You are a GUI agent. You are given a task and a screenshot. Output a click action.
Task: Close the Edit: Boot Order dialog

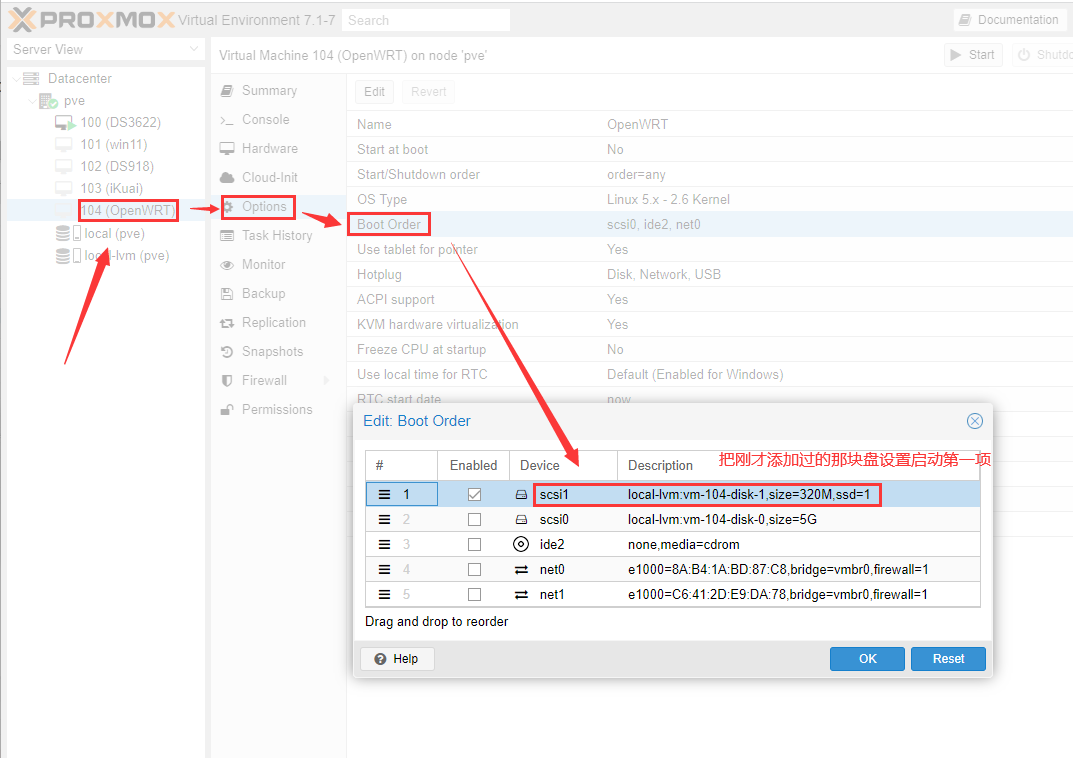pos(974,421)
